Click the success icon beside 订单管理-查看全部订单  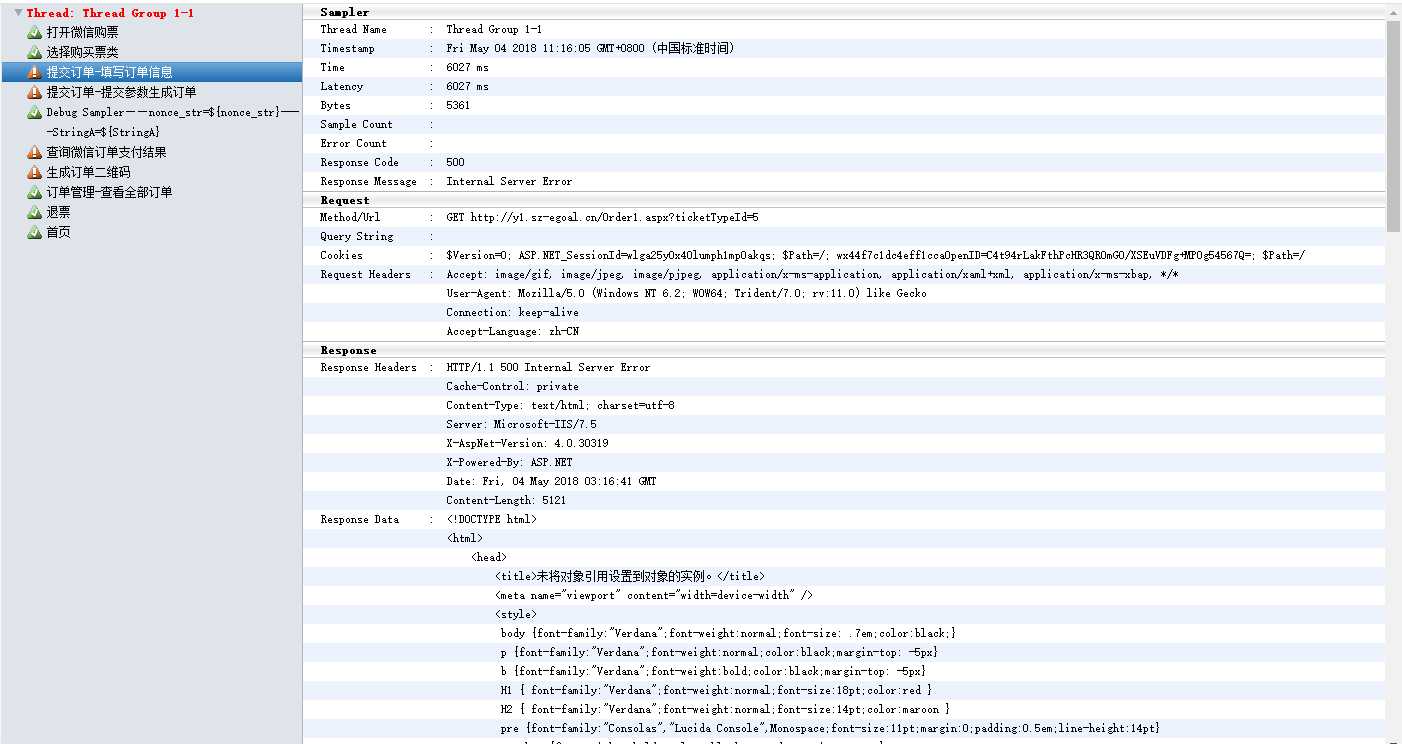[35, 192]
